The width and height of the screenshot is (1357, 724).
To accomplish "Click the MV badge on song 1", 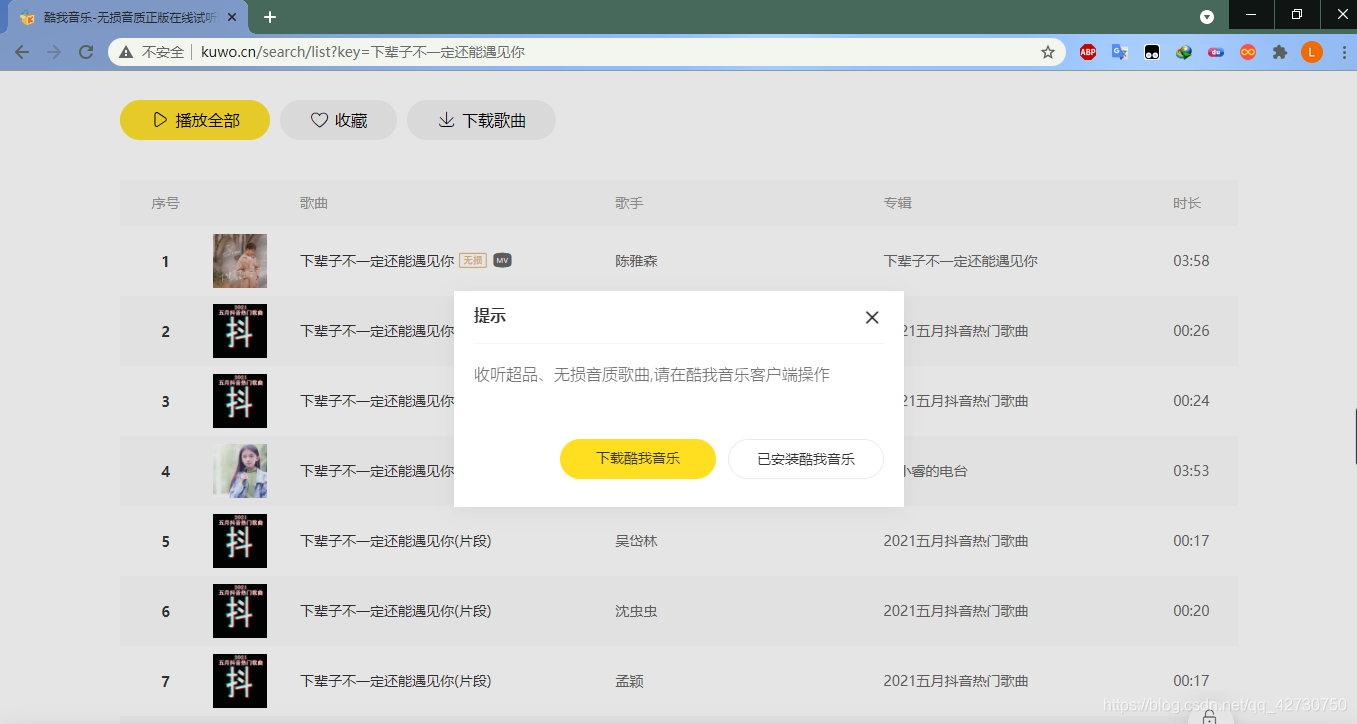I will (x=503, y=260).
